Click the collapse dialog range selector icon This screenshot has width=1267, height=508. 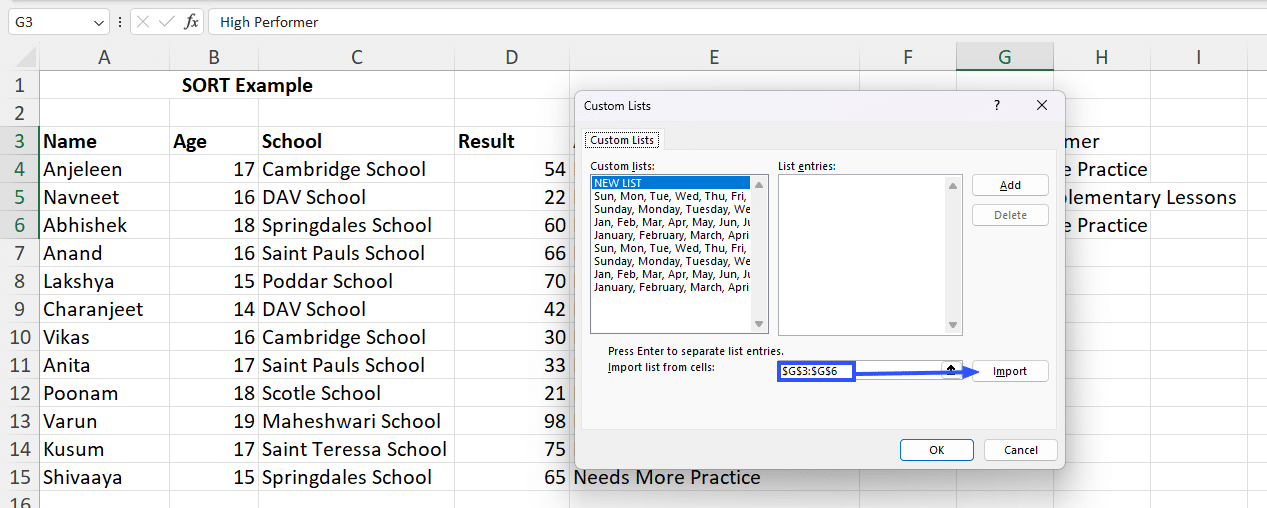tap(951, 371)
